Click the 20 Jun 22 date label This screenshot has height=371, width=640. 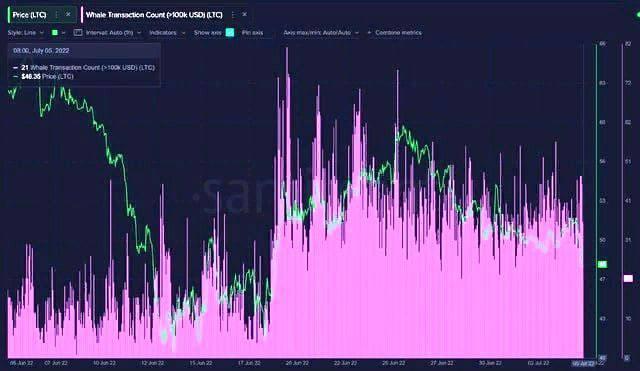(x=297, y=363)
